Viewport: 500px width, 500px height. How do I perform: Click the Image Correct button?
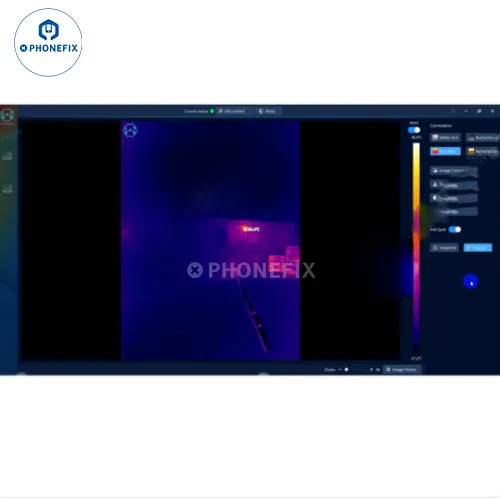tap(453, 171)
